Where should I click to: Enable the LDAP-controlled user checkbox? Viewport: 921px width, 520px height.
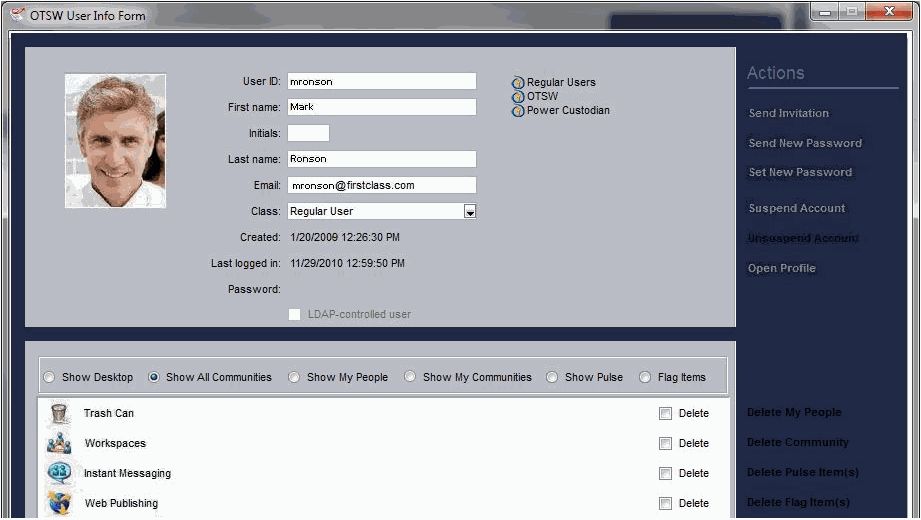(x=294, y=315)
